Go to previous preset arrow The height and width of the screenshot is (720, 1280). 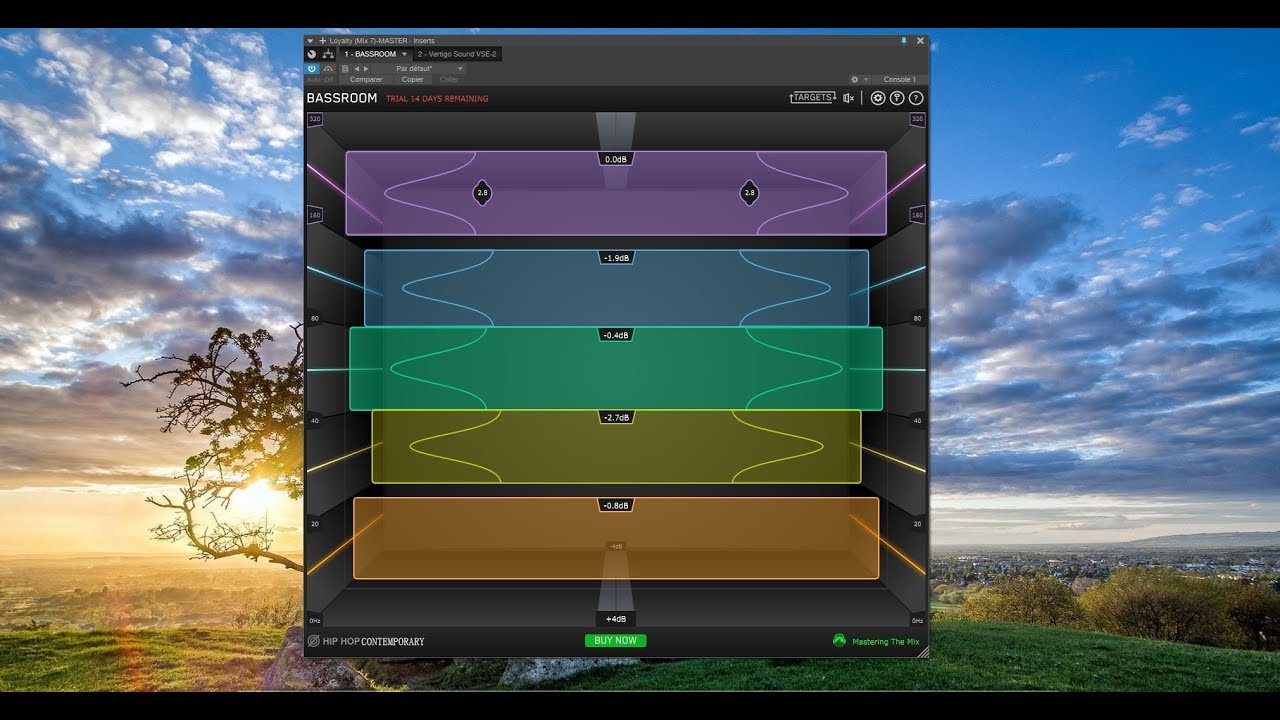(356, 68)
